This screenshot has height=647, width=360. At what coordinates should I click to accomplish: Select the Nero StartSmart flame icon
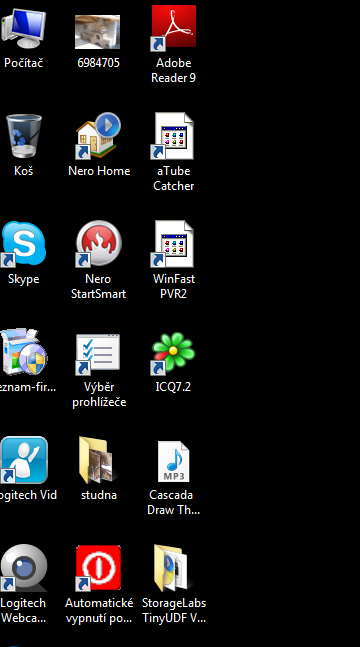(98, 243)
